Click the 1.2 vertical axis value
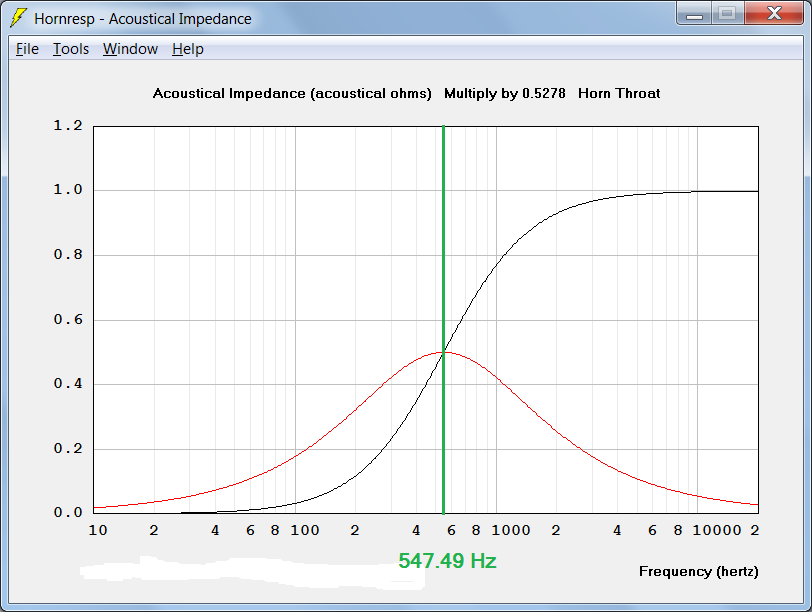This screenshot has height=612, width=812. [x=68, y=125]
